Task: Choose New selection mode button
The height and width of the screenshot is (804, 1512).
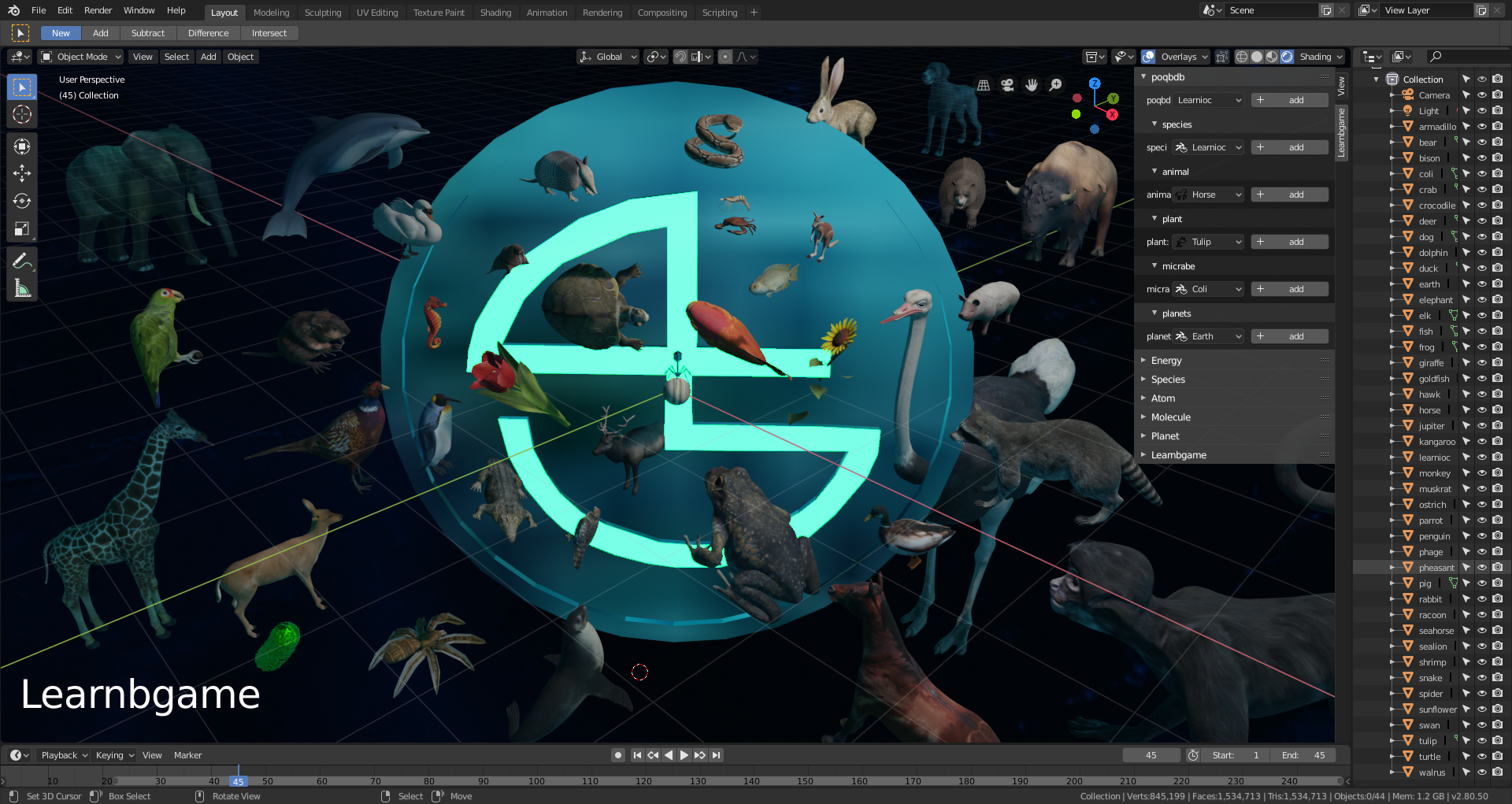Action: coord(61,33)
